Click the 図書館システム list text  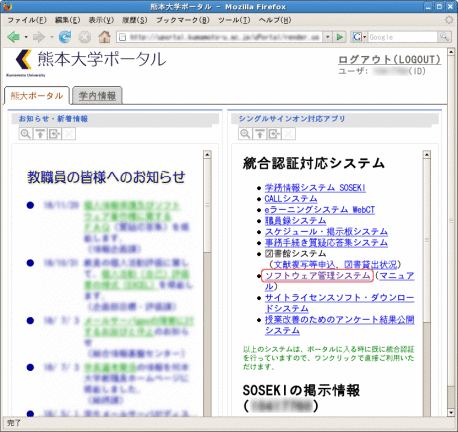coord(295,254)
